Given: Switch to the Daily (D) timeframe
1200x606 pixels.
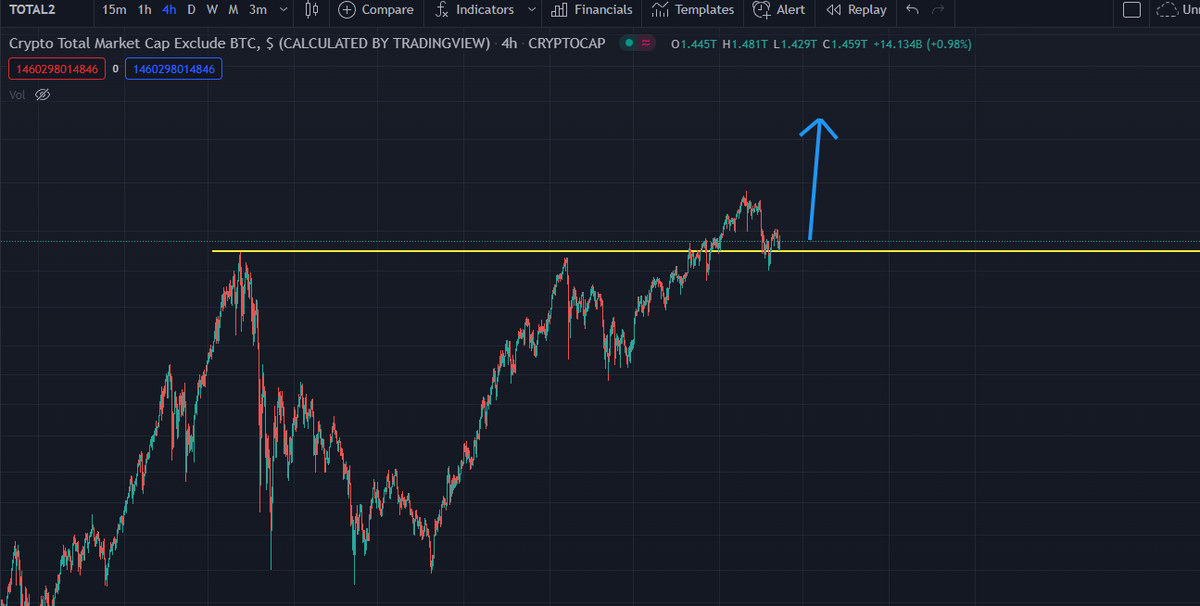Looking at the screenshot, I should pyautogui.click(x=191, y=10).
